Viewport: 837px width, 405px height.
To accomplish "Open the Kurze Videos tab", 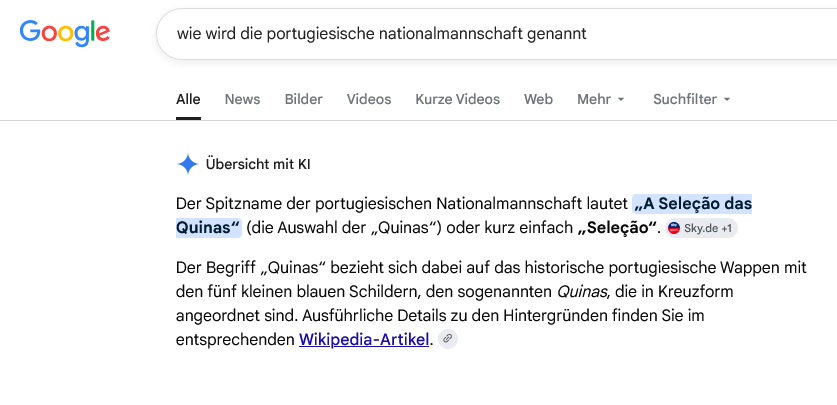I will pos(457,99).
